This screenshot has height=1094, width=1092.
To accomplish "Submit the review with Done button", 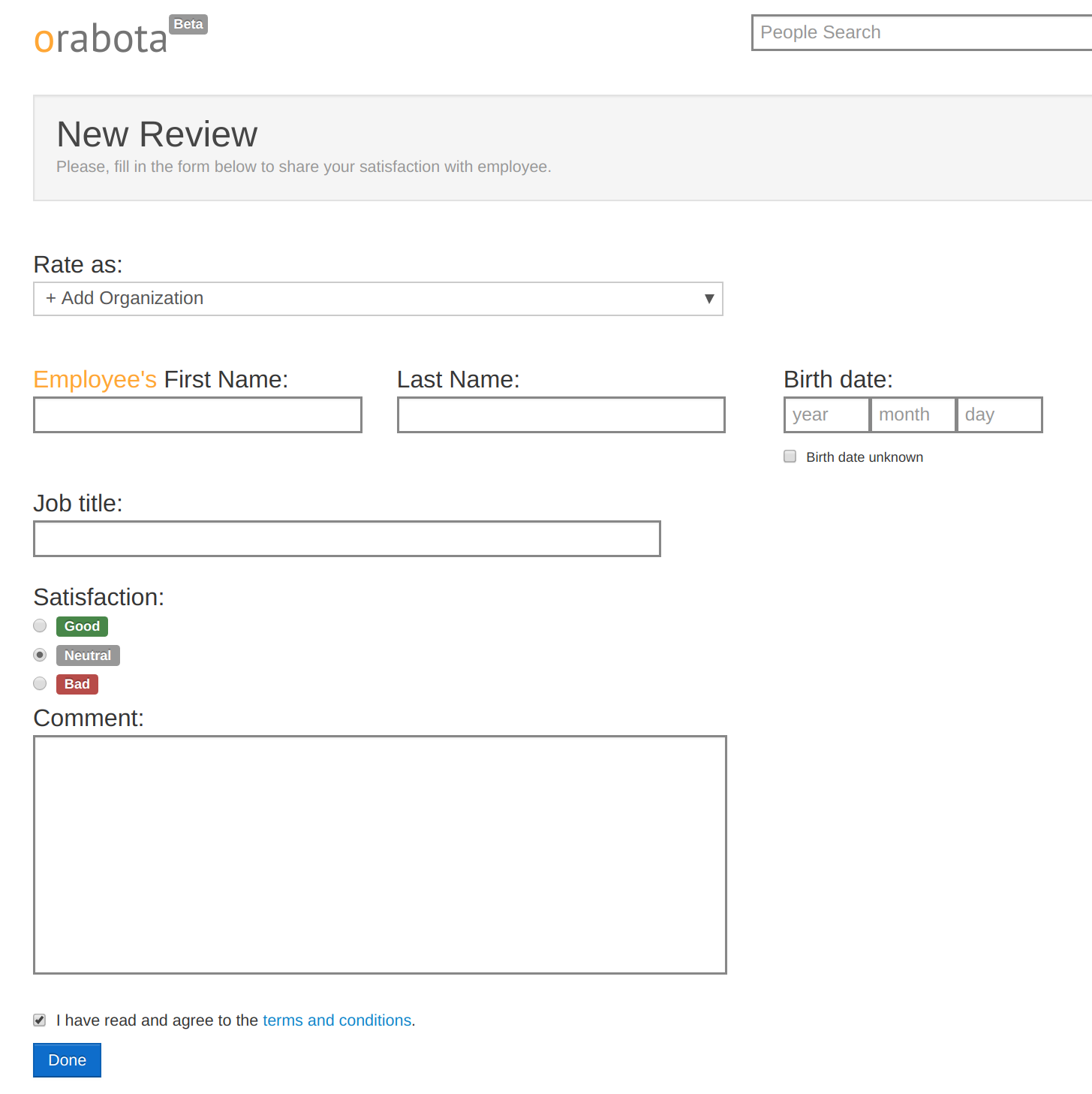I will 67,1060.
